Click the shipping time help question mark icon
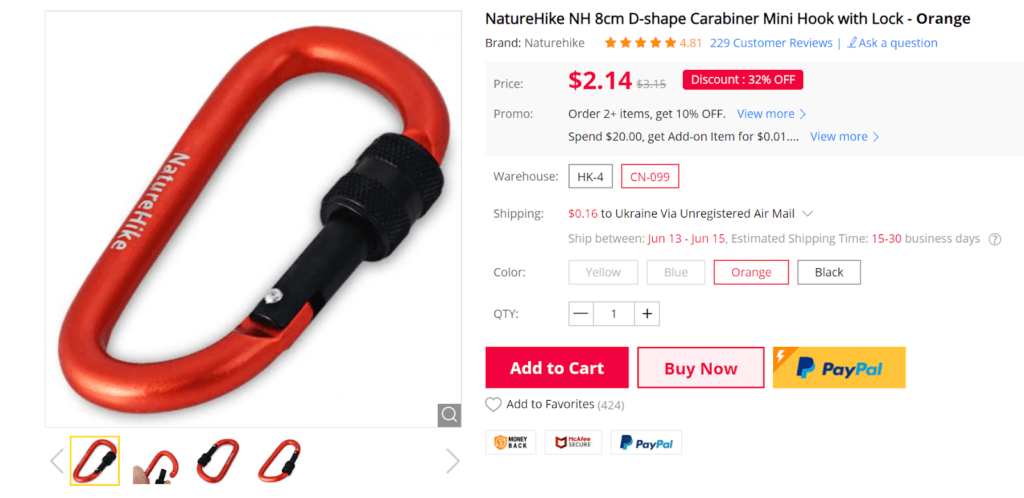The image size is (1024, 498). click(995, 239)
